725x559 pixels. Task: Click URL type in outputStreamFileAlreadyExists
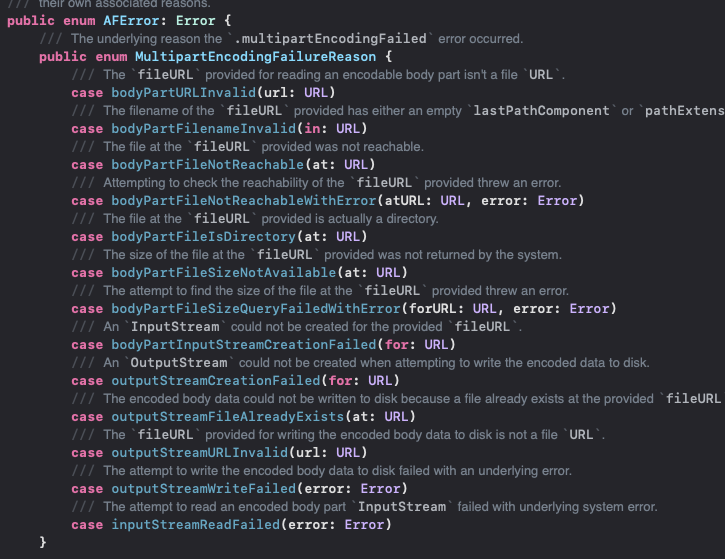(x=397, y=418)
